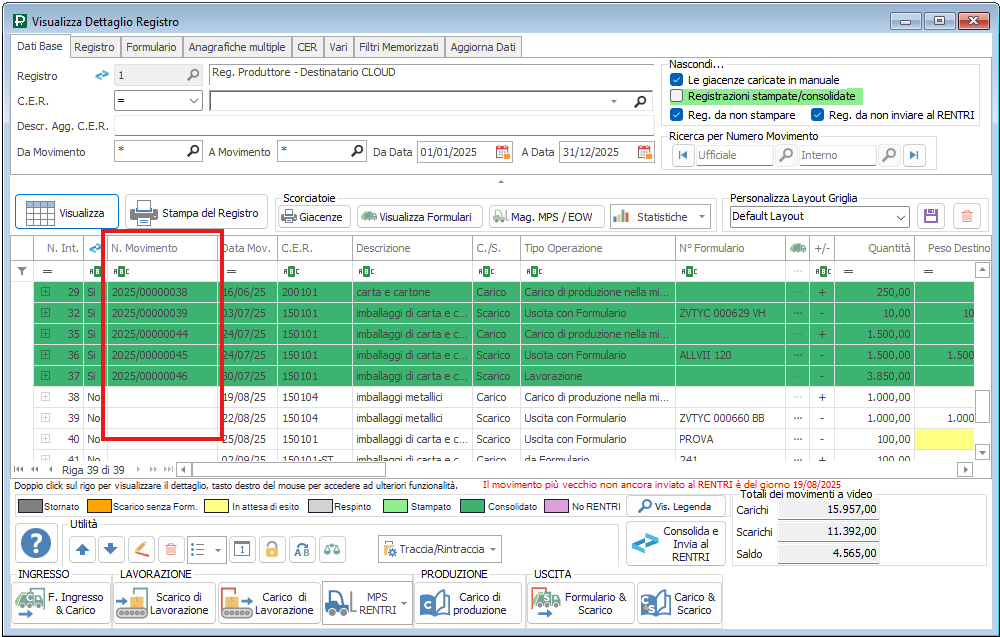1000x637 pixels.
Task: Click the pencil edit icon in Utilità
Action: pyautogui.click(x=141, y=549)
